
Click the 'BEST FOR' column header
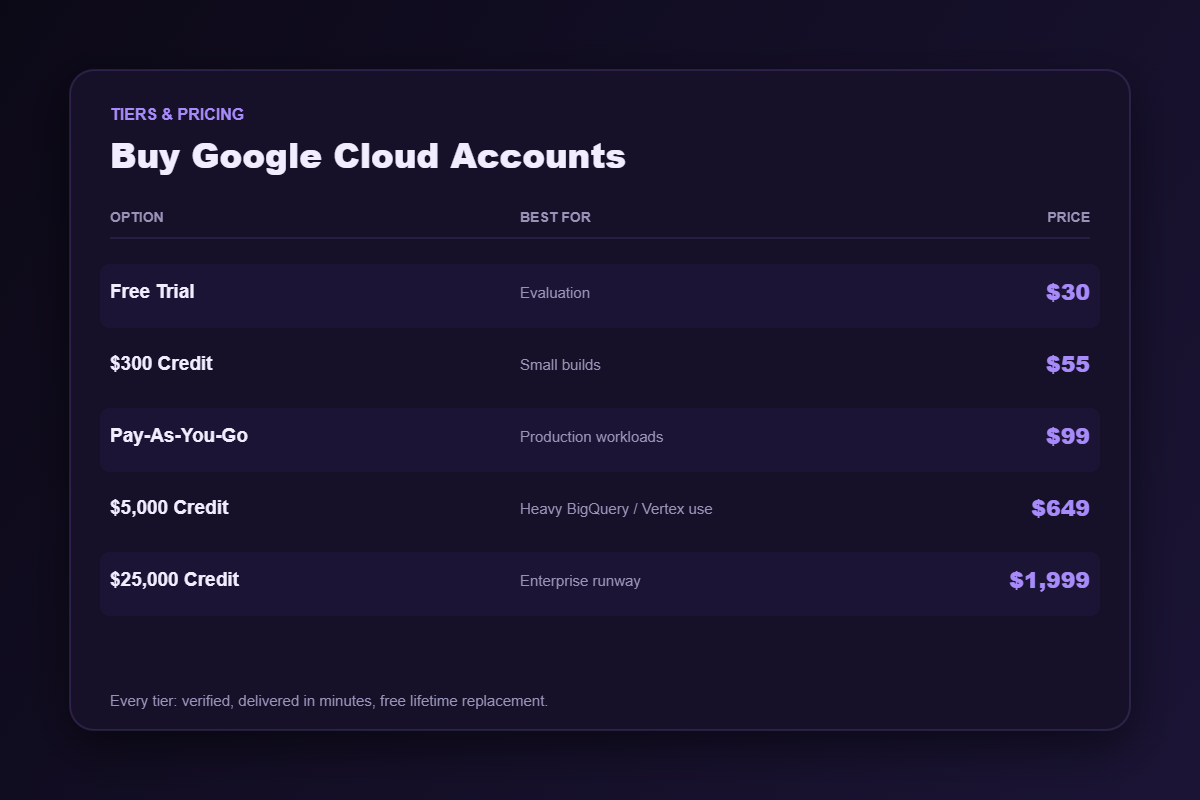pos(555,217)
